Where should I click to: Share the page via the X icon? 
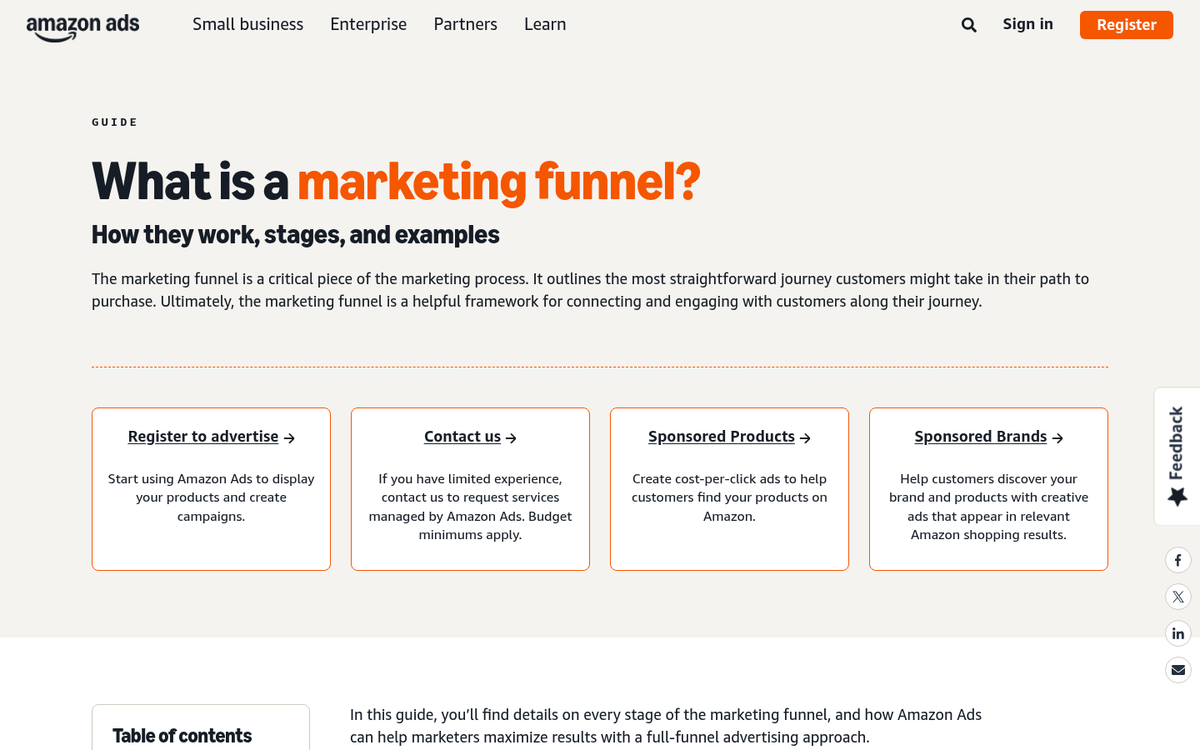point(1178,596)
